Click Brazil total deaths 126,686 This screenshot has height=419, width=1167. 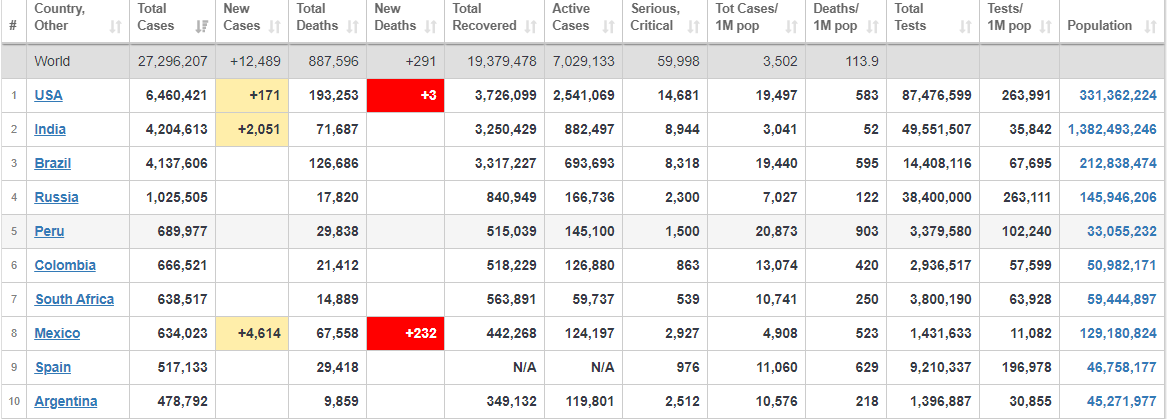(333, 163)
